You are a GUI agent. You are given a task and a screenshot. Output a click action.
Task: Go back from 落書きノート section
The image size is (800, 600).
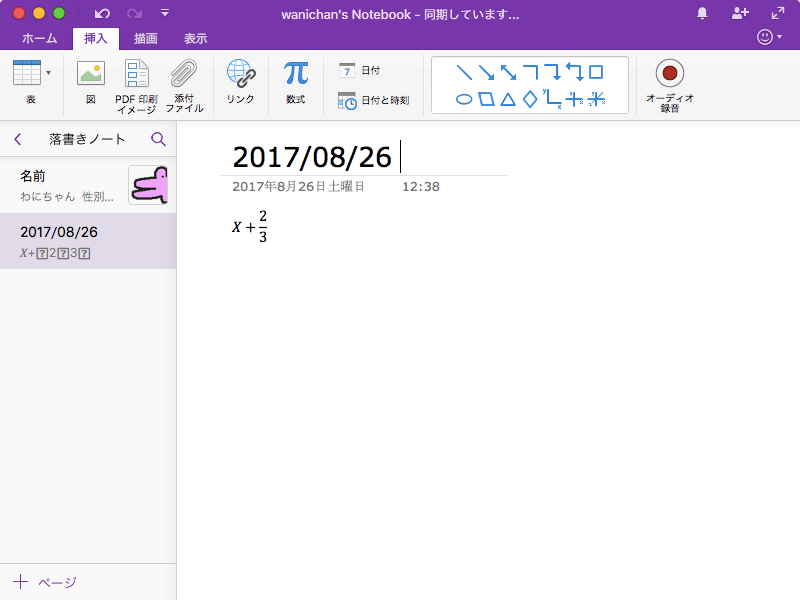(x=18, y=139)
